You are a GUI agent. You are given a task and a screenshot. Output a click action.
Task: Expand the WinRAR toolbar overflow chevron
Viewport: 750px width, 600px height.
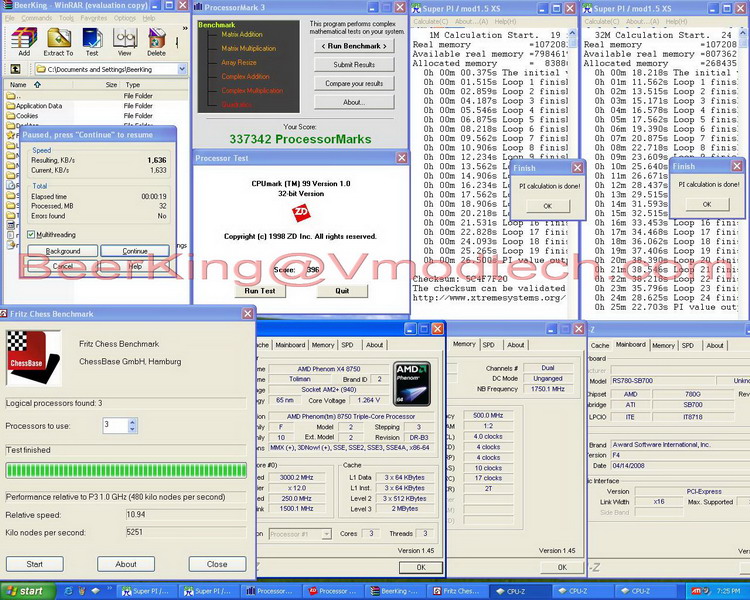point(185,29)
